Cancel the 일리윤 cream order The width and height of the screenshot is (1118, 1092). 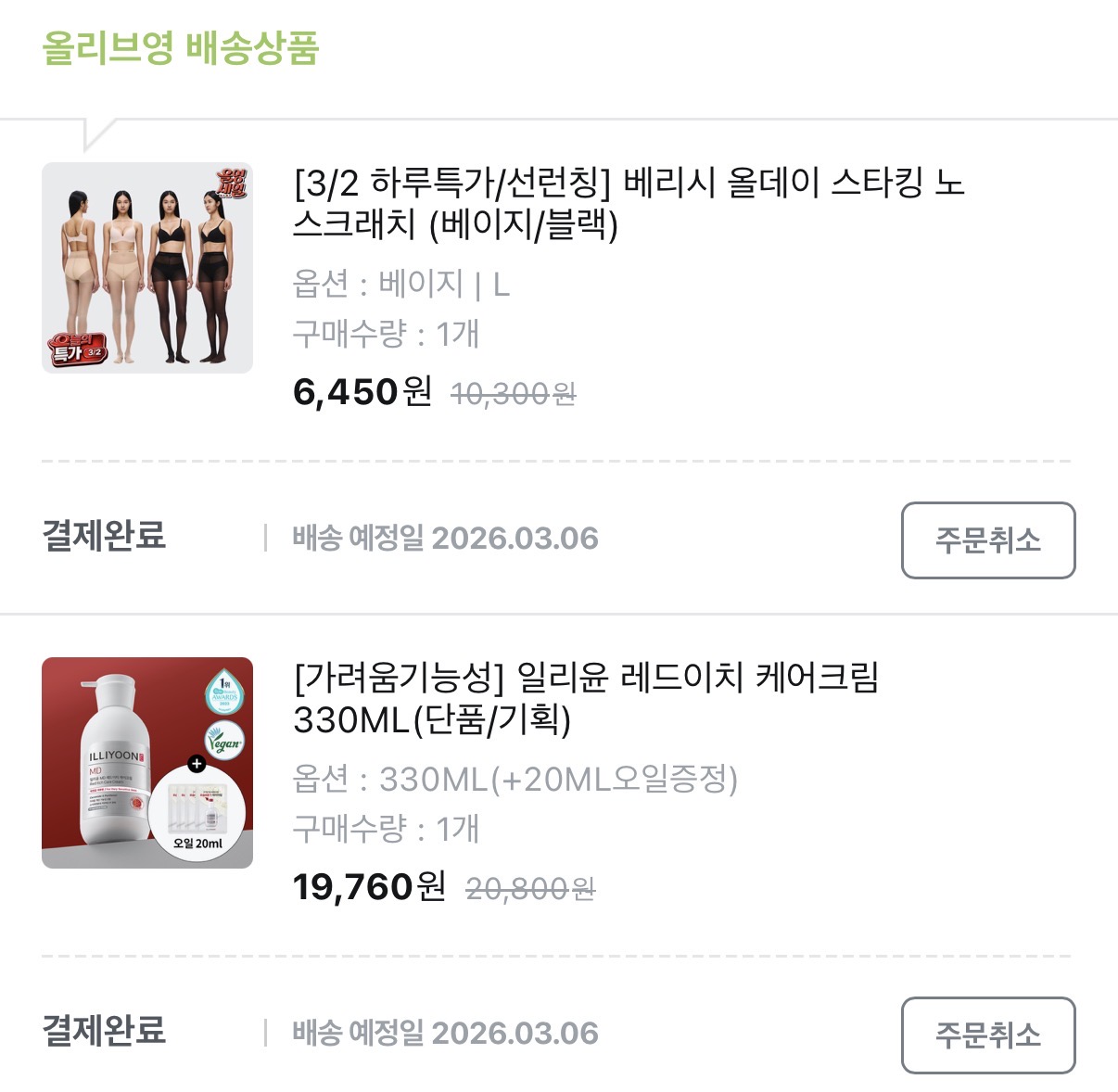tap(987, 1035)
